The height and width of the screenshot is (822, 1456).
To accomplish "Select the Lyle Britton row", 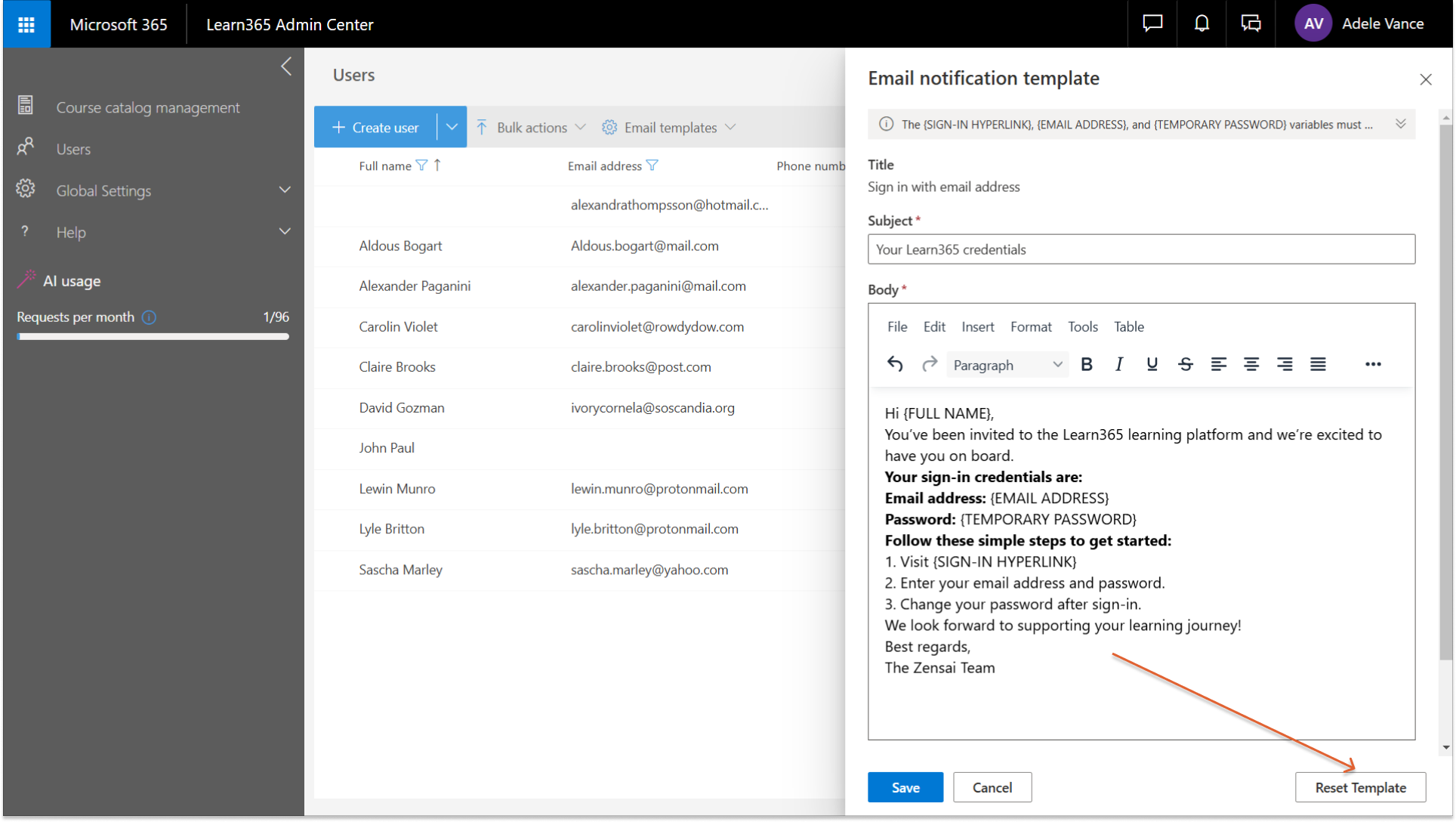I will click(x=579, y=529).
